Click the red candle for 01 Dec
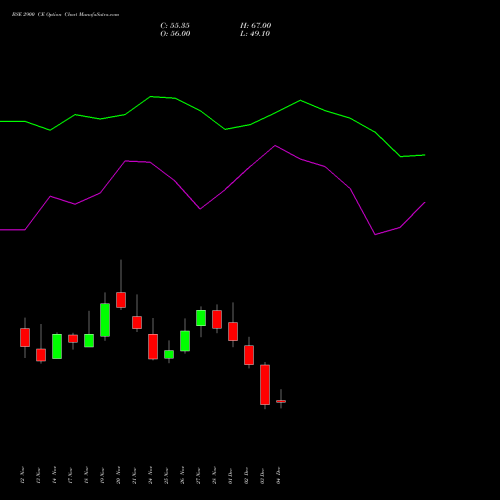The height and width of the screenshot is (500, 500). [x=233, y=331]
